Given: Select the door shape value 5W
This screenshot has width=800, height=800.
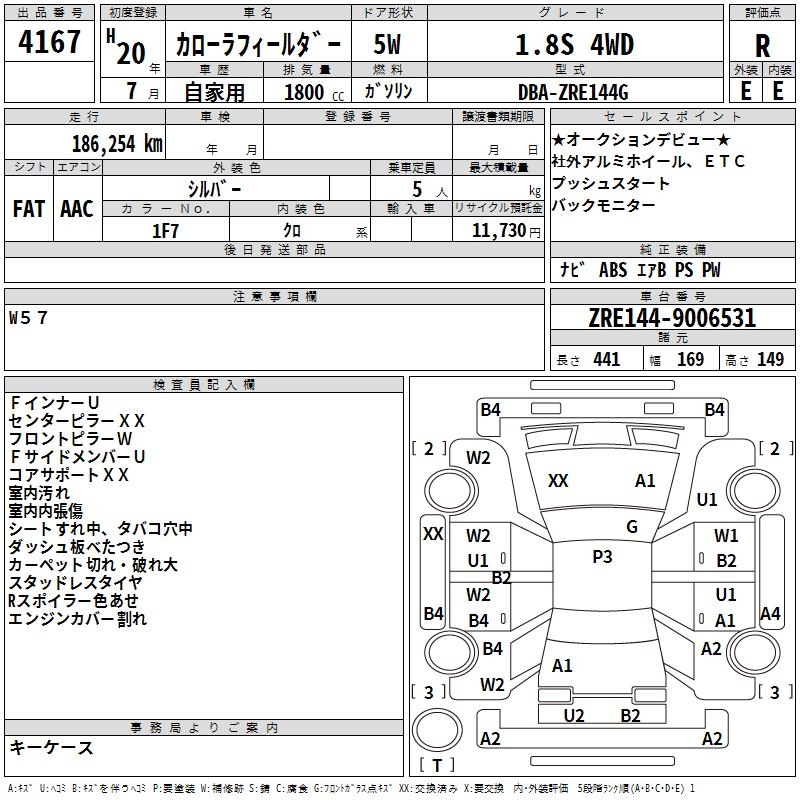Looking at the screenshot, I should [387, 44].
